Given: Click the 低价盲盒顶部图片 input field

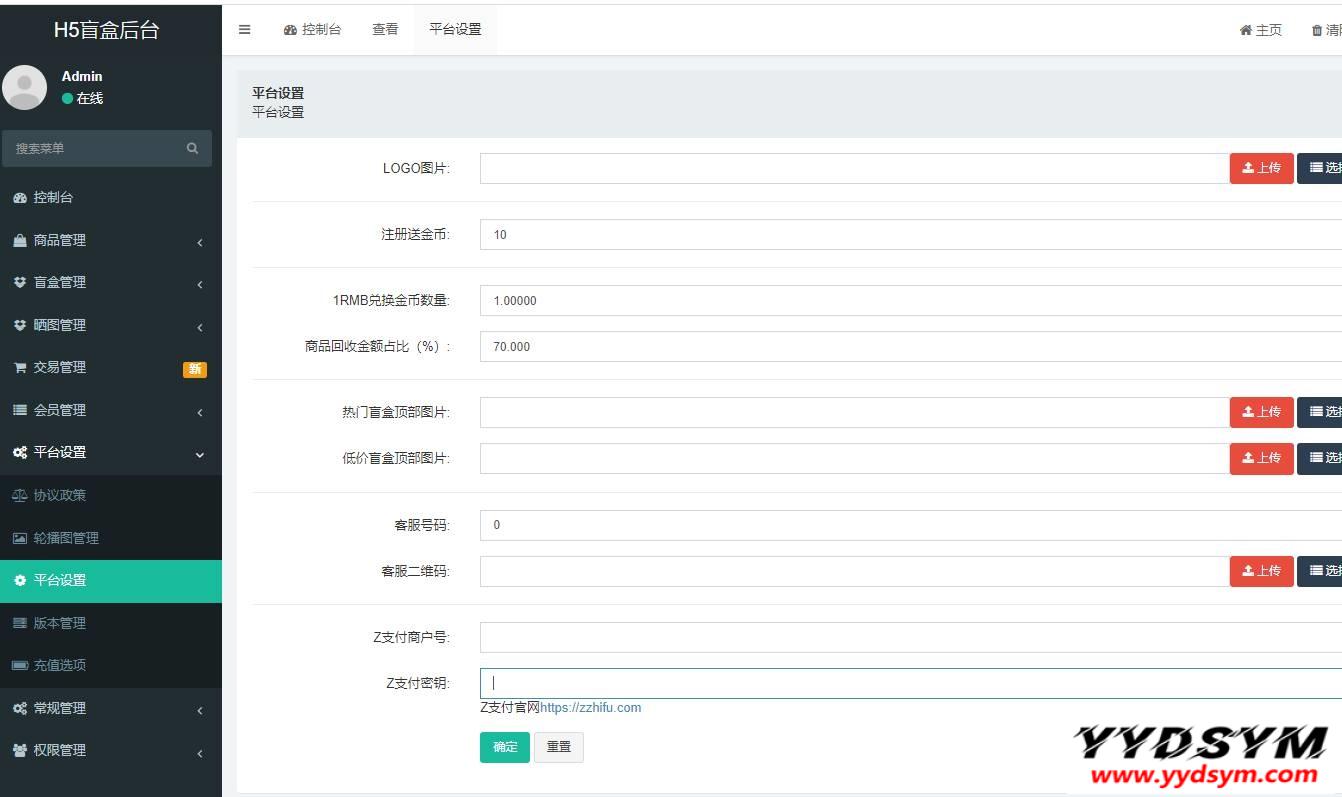Looking at the screenshot, I should [x=855, y=458].
